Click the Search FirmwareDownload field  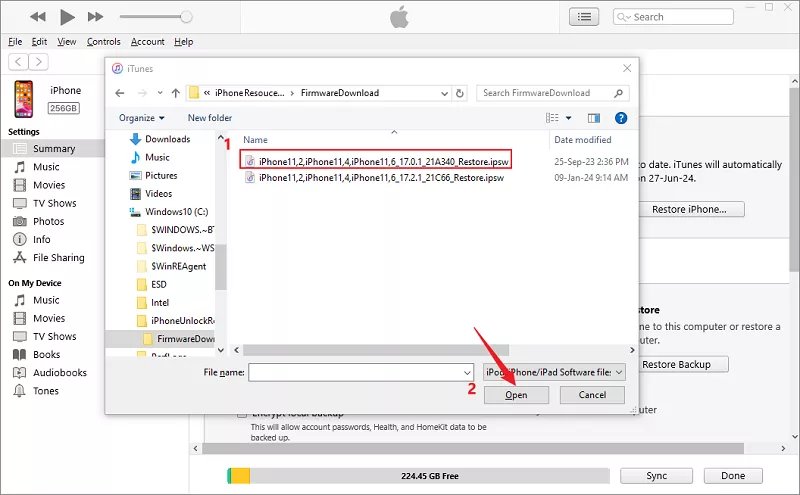click(553, 93)
